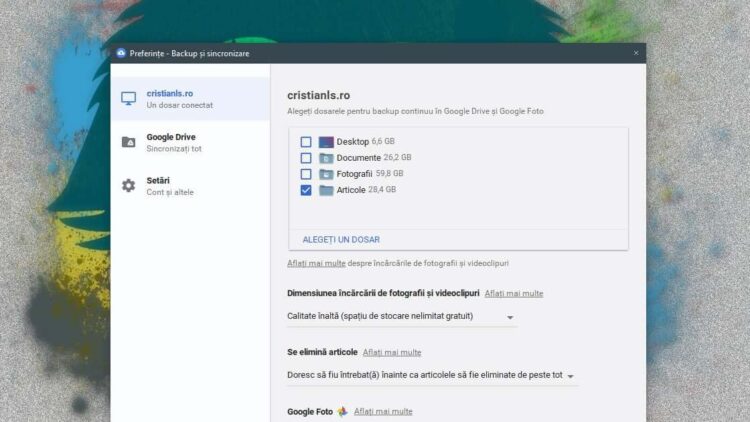Switch to the Google Drive section

coord(190,143)
